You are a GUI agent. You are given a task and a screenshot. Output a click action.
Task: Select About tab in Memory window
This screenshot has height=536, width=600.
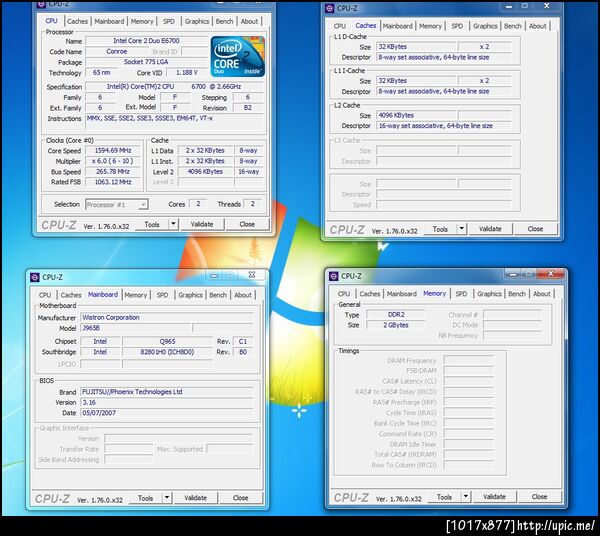tap(541, 294)
